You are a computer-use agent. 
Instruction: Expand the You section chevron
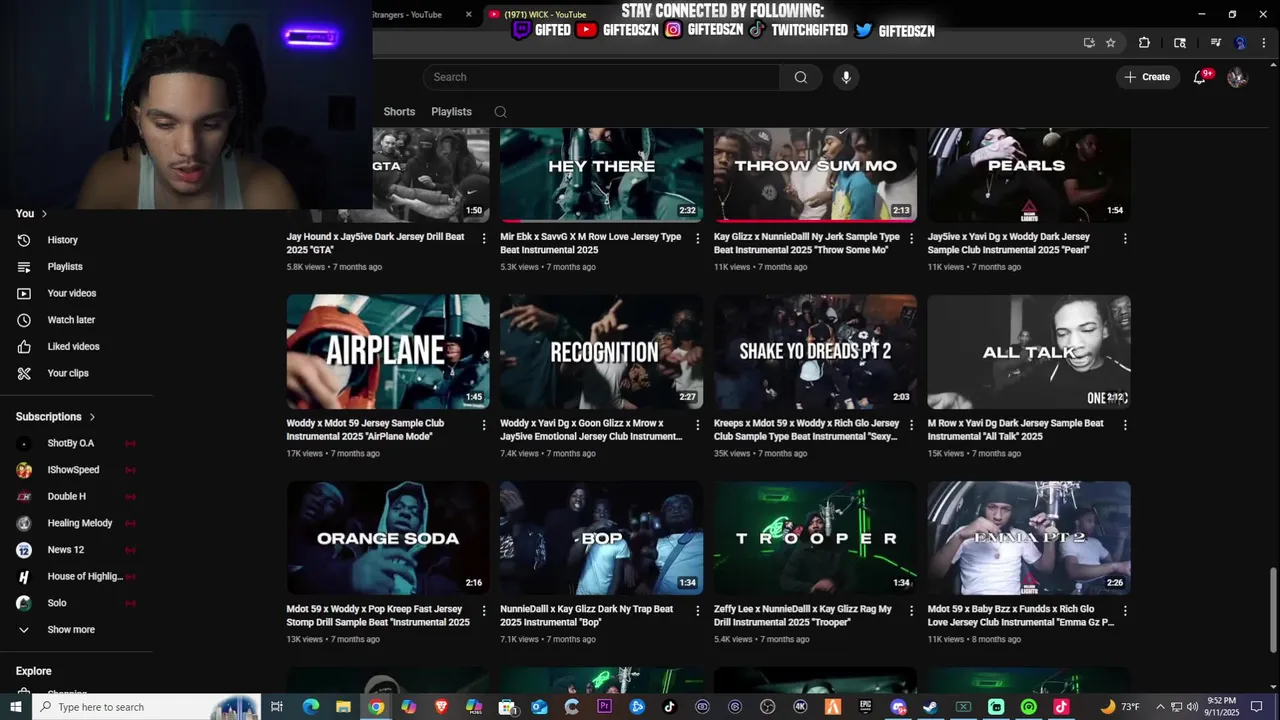point(44,214)
